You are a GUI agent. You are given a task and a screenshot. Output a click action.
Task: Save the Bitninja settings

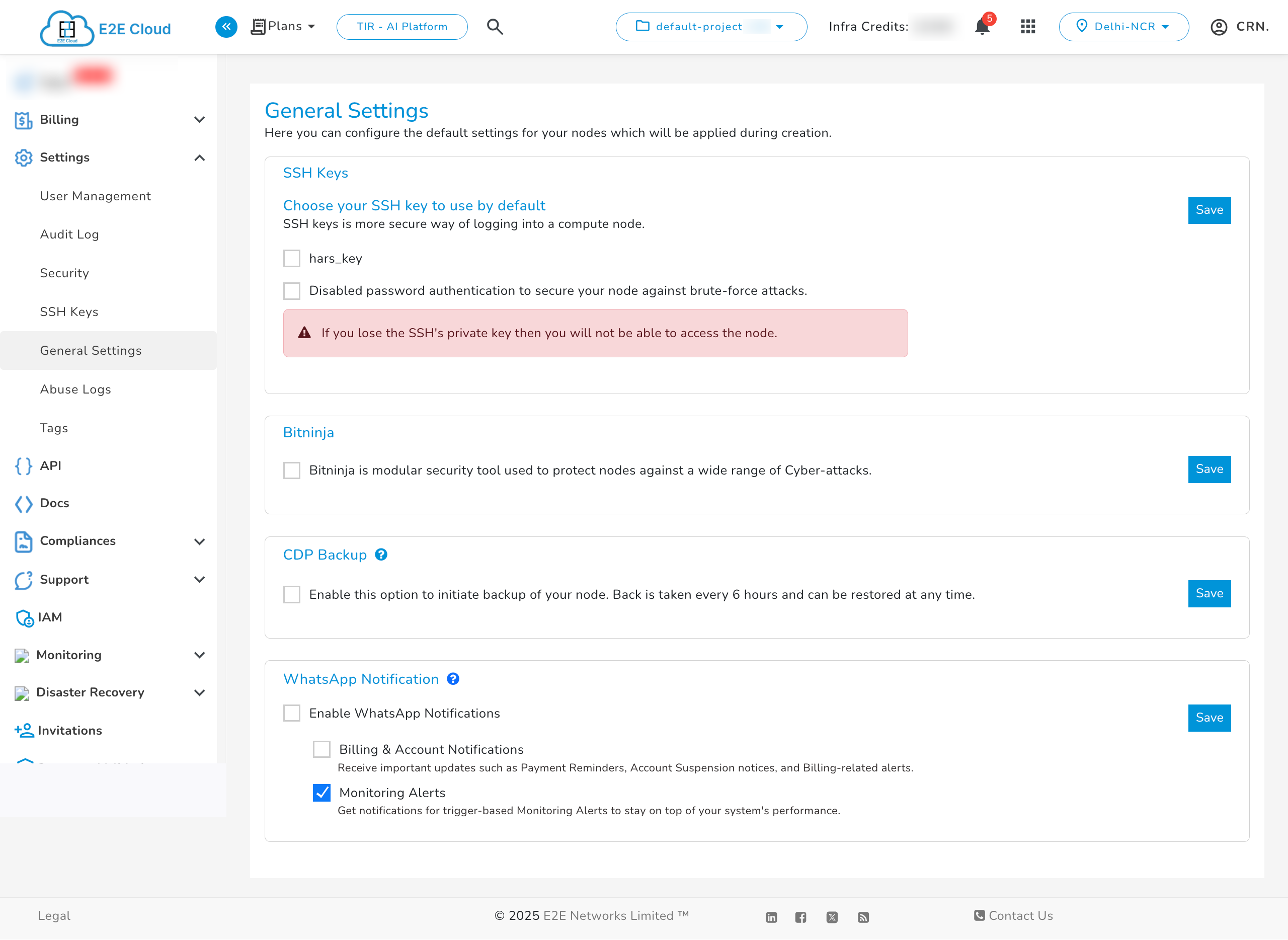1209,469
